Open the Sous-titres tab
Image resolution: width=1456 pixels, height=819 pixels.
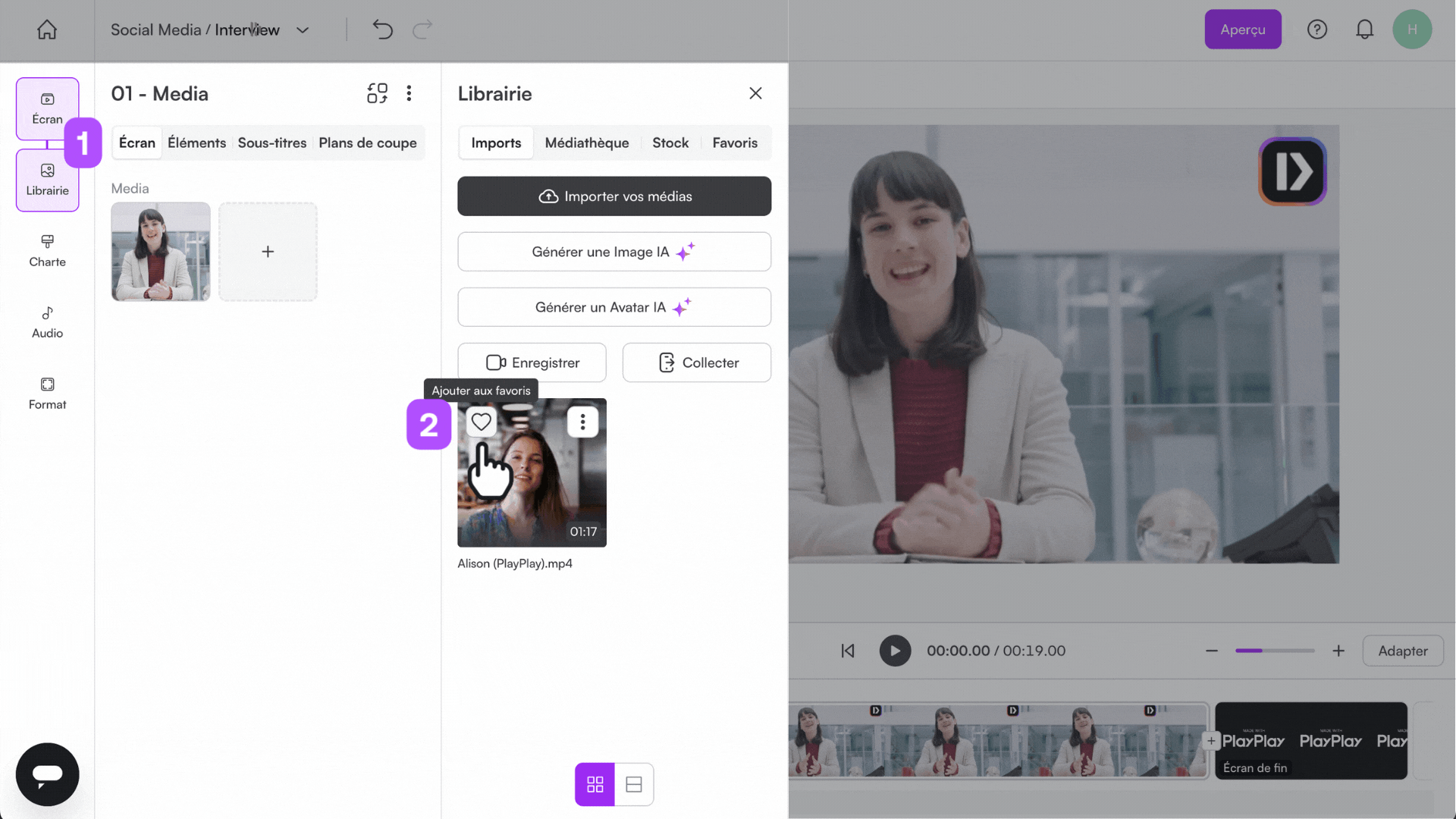271,143
